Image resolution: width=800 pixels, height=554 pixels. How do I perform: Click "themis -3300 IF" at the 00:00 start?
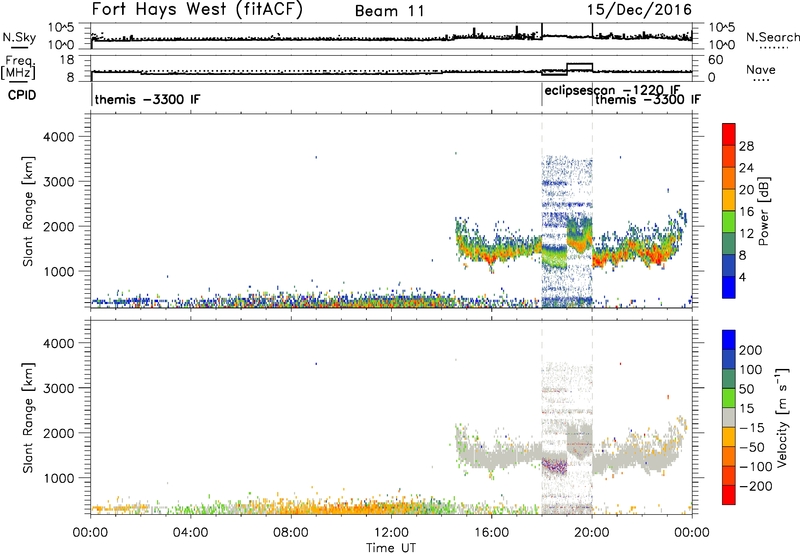[x=147, y=99]
